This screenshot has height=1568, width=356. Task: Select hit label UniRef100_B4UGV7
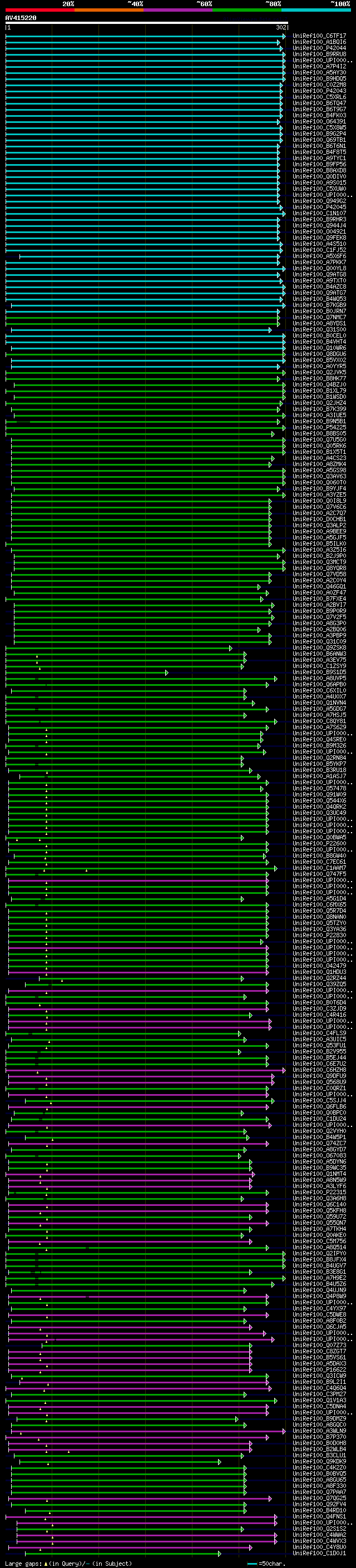point(319,1265)
